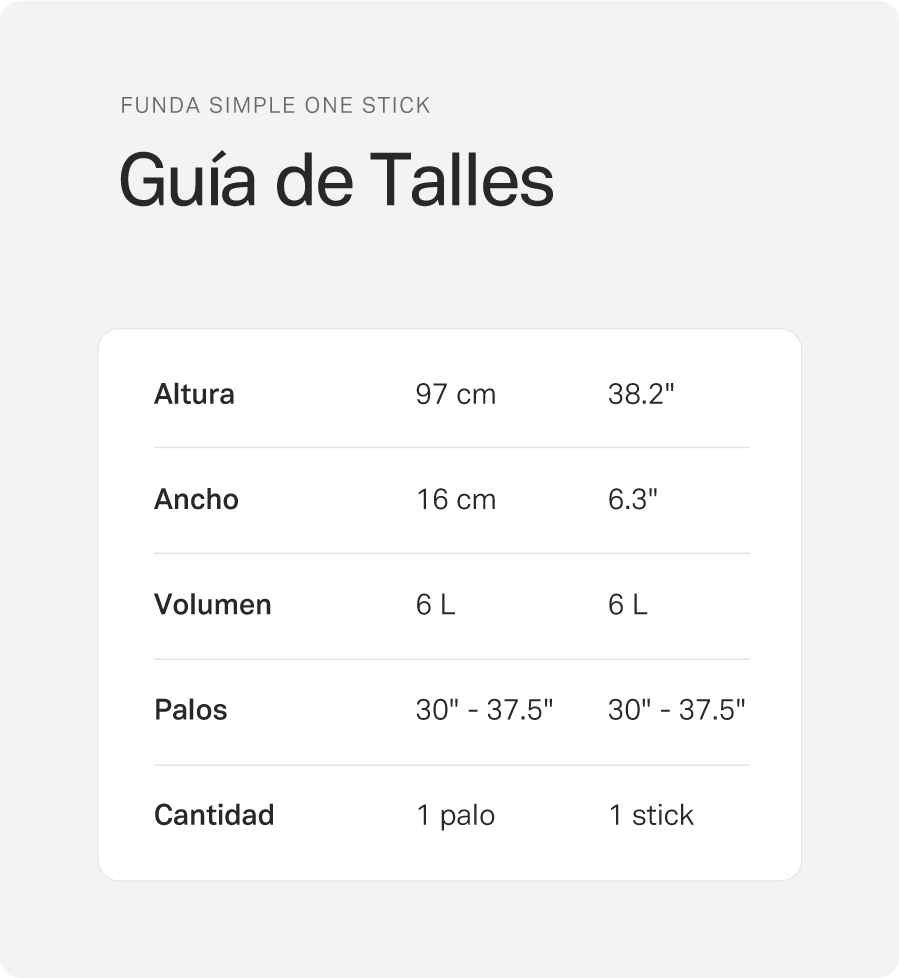Image resolution: width=899 pixels, height=978 pixels.
Task: Click the 1 stick value
Action: pyautogui.click(x=651, y=815)
